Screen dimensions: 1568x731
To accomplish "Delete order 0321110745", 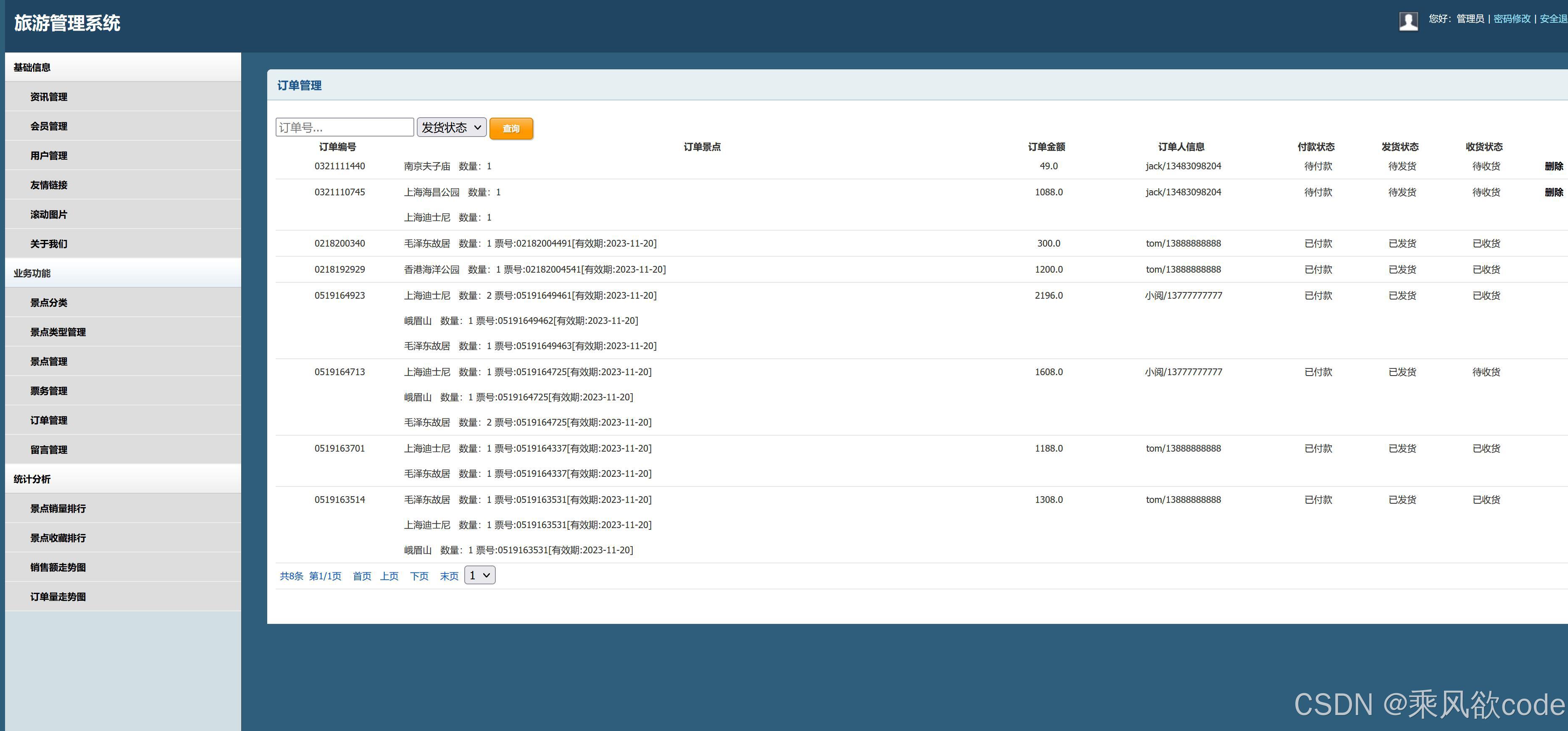I will pos(1553,192).
